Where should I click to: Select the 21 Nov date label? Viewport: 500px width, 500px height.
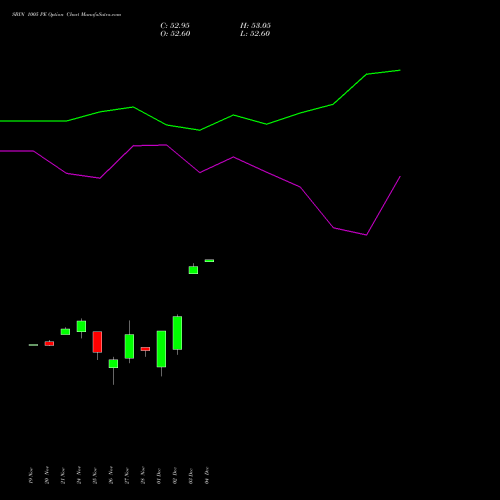63,475
